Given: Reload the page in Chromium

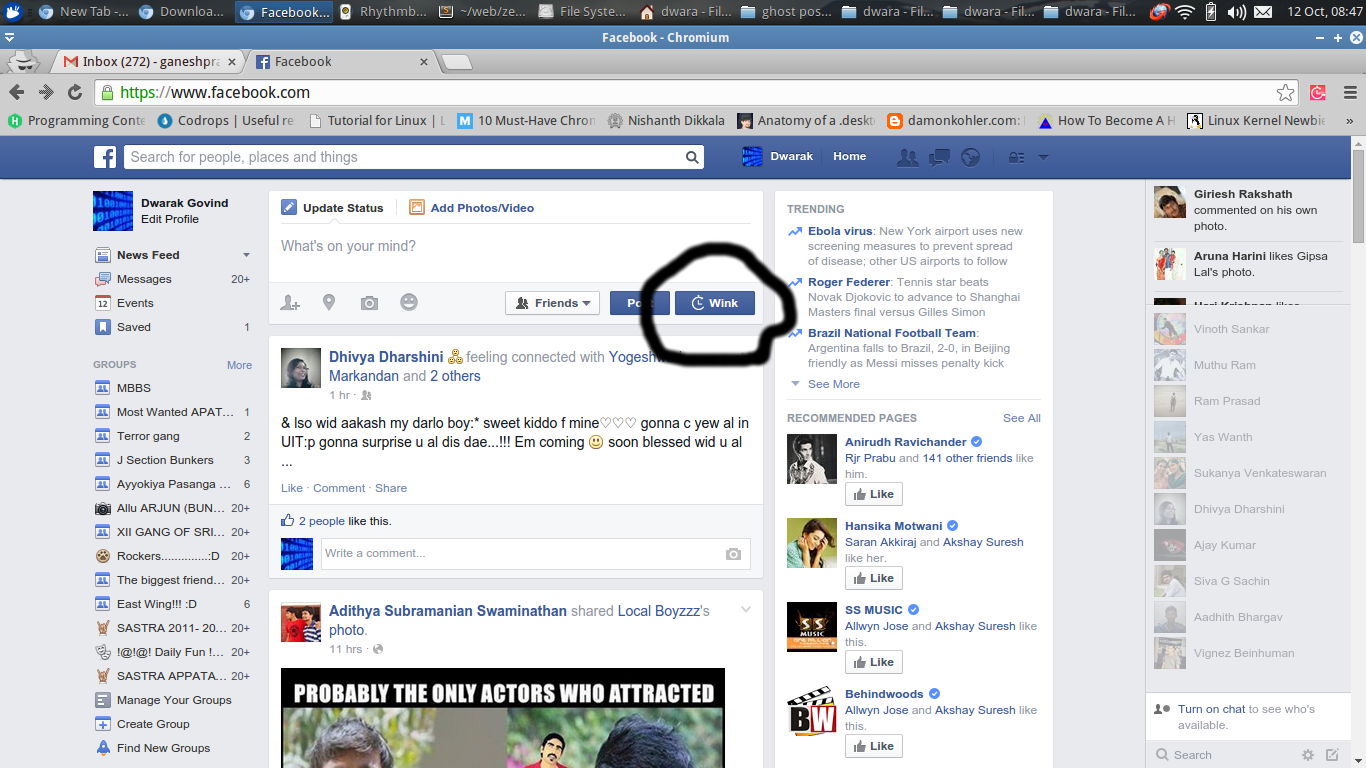Looking at the screenshot, I should pos(75,92).
